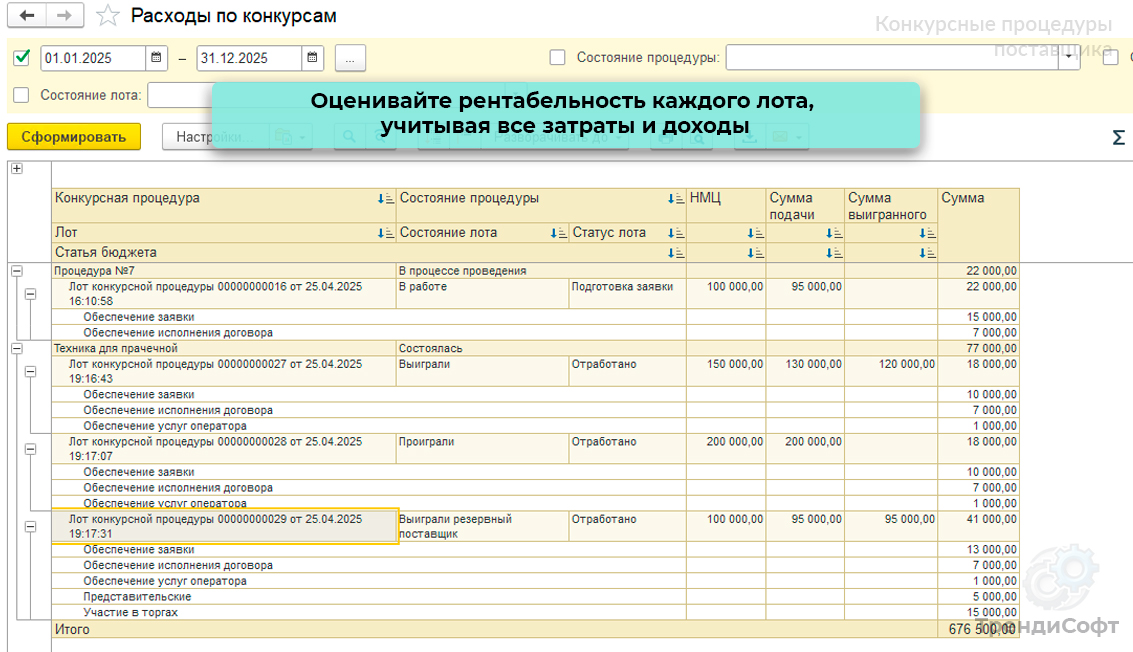Click the Состоялась state cell
Screen dimensions: 1133x652
point(541,348)
